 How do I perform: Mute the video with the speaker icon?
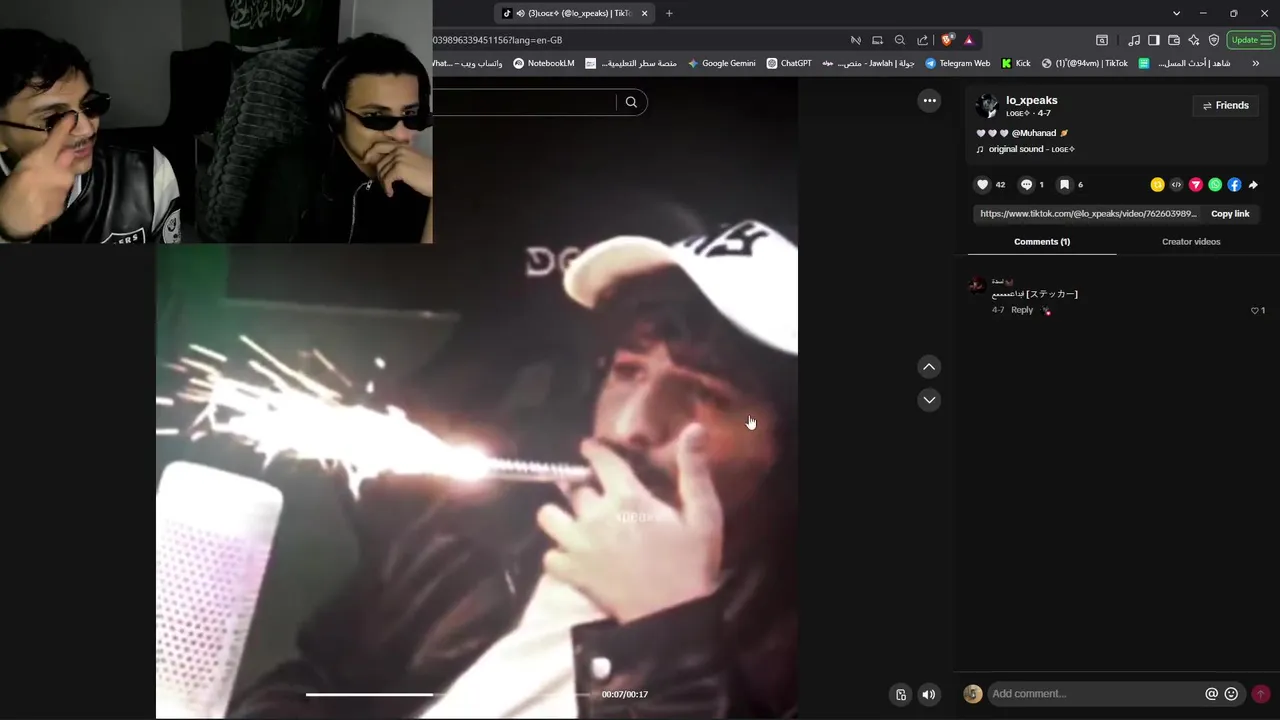929,695
